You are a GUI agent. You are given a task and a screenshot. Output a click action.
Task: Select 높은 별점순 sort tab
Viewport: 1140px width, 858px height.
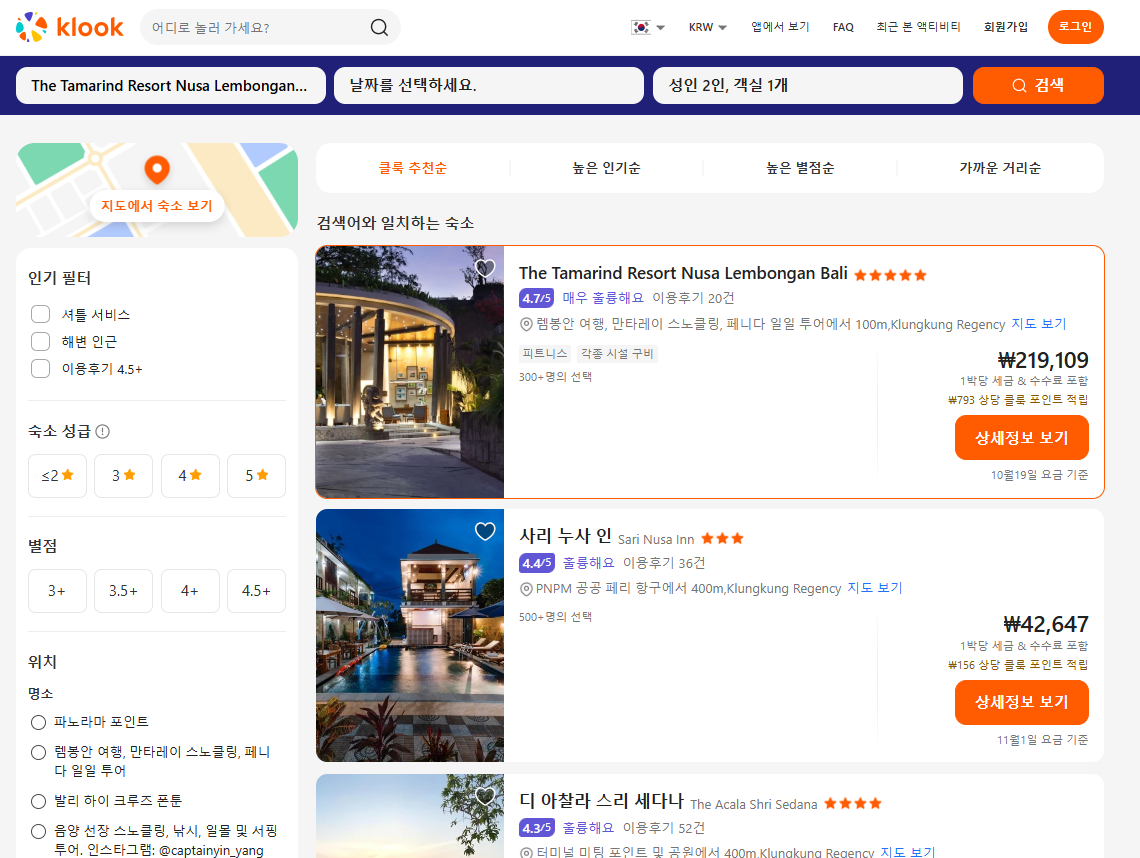click(800, 168)
